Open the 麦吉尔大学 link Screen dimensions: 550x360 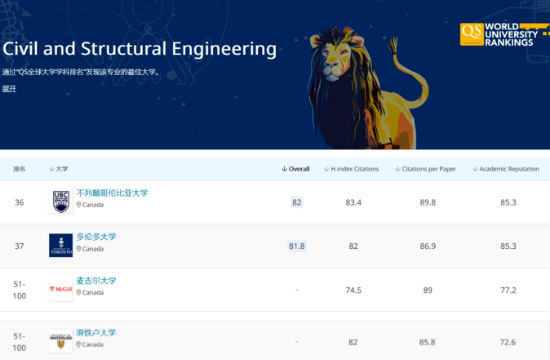pyautogui.click(x=96, y=281)
